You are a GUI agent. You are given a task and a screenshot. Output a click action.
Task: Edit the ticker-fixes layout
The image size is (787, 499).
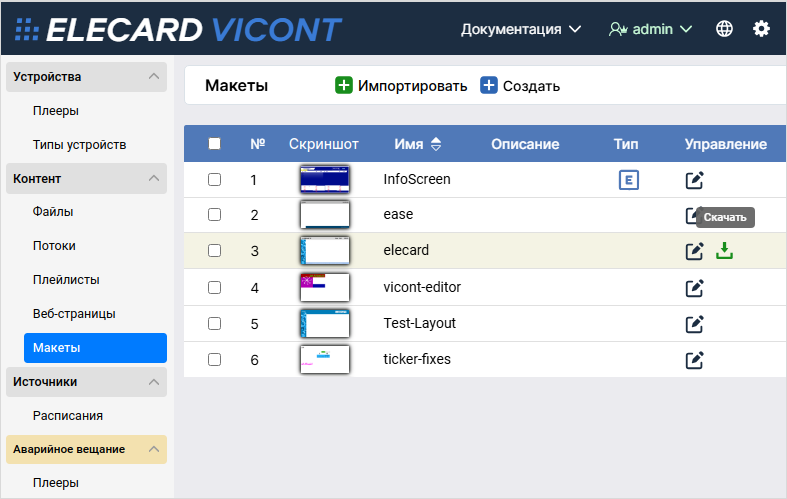click(x=695, y=360)
